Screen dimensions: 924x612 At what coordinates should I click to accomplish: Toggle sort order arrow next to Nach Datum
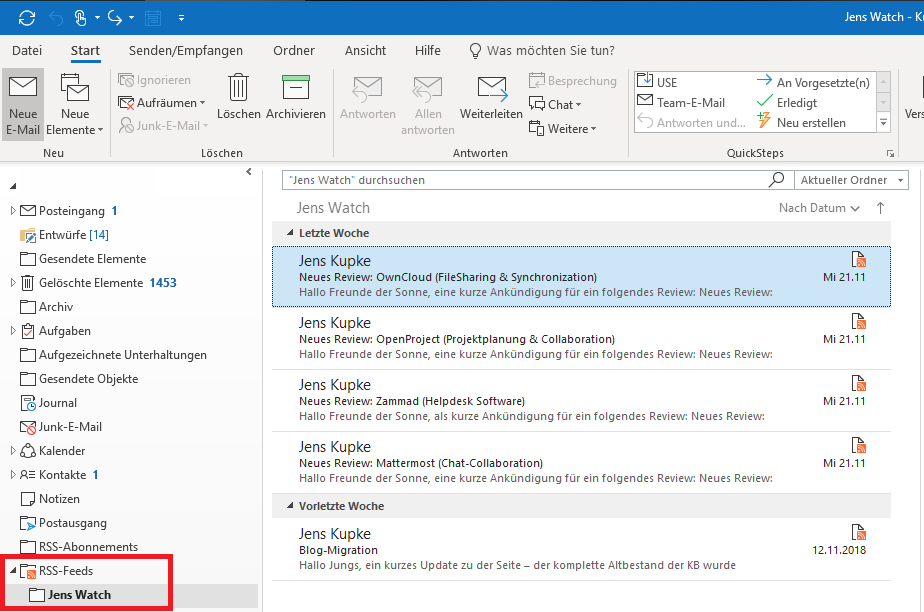click(880, 208)
